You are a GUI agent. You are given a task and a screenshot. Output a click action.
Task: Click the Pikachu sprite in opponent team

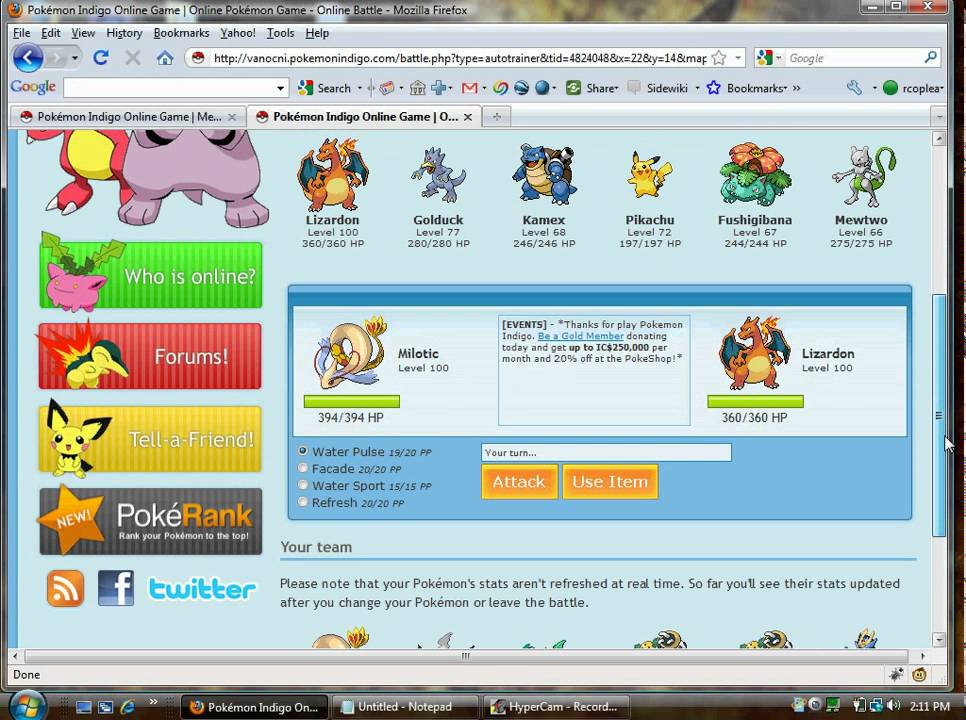[x=649, y=174]
